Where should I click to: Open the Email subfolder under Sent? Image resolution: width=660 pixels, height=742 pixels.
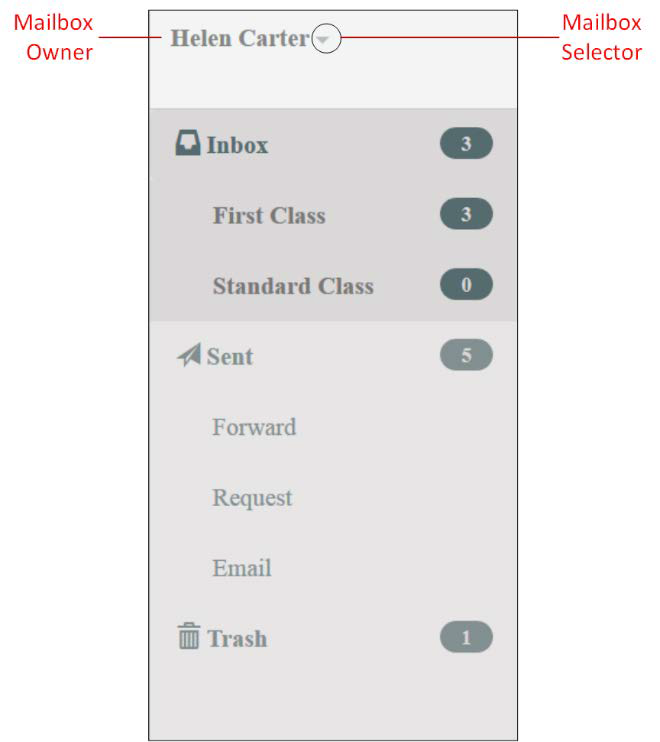[x=242, y=568]
